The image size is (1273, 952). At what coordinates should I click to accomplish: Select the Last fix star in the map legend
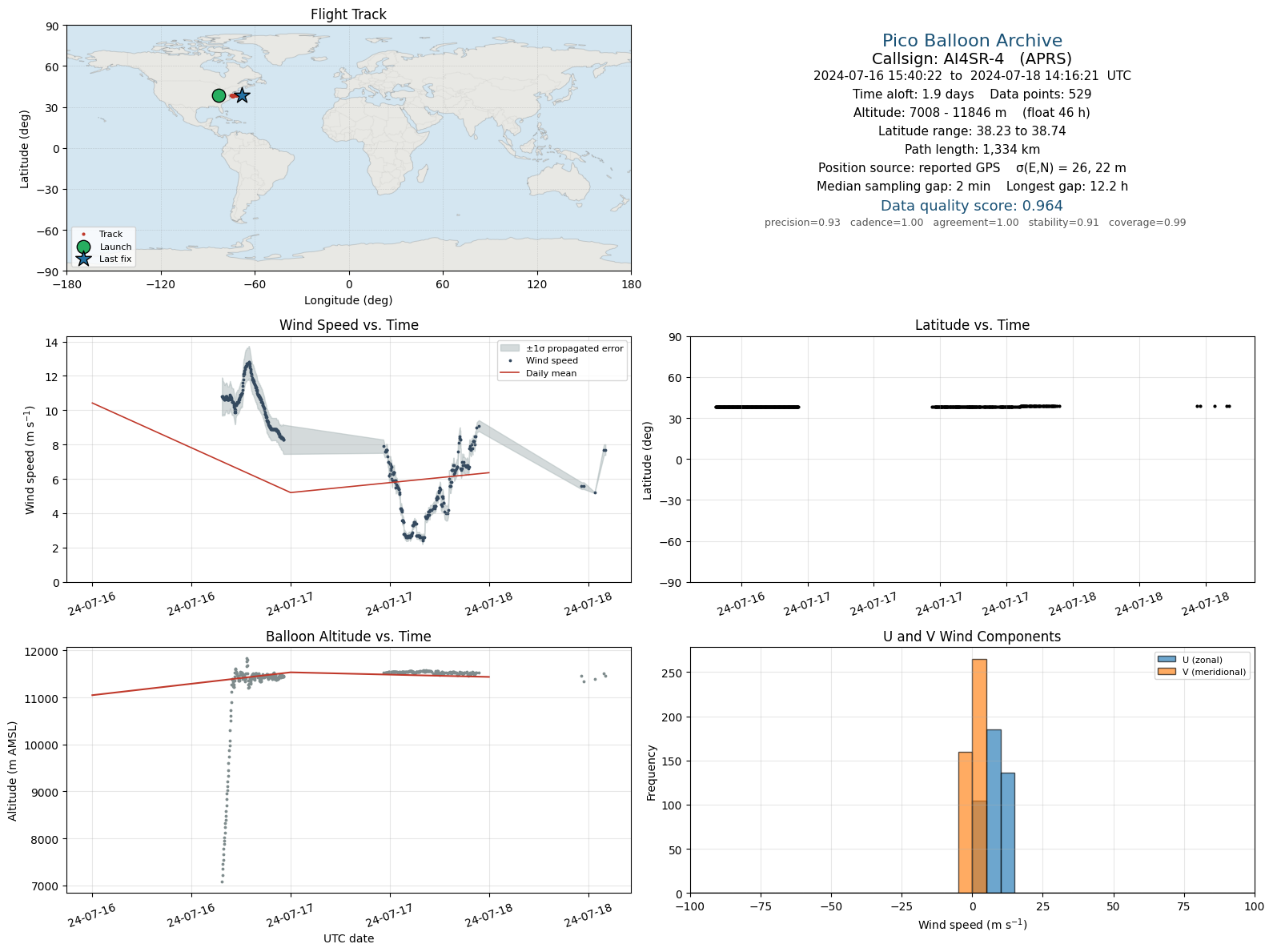[x=83, y=259]
